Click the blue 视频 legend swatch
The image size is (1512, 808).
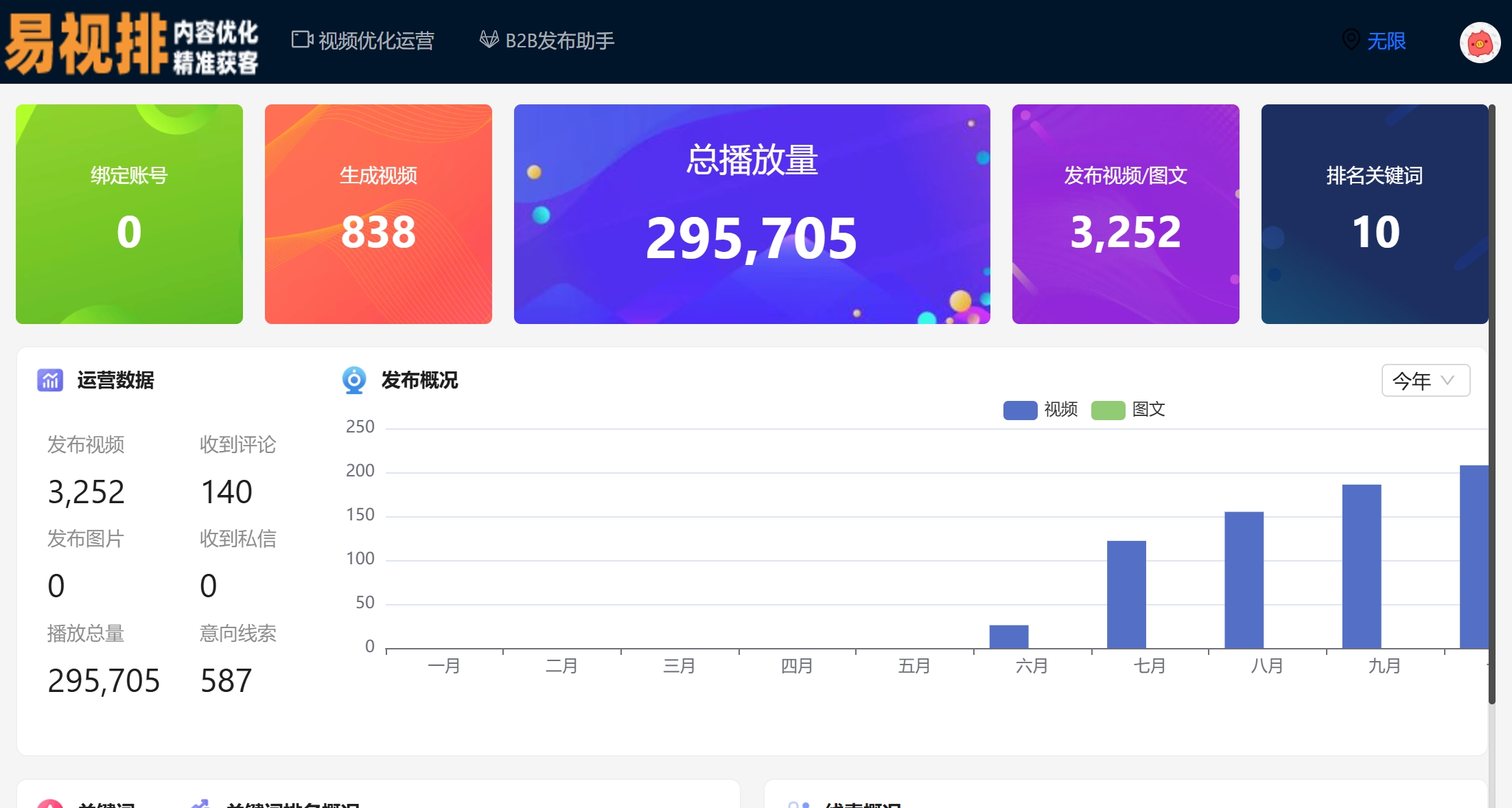pos(1020,411)
